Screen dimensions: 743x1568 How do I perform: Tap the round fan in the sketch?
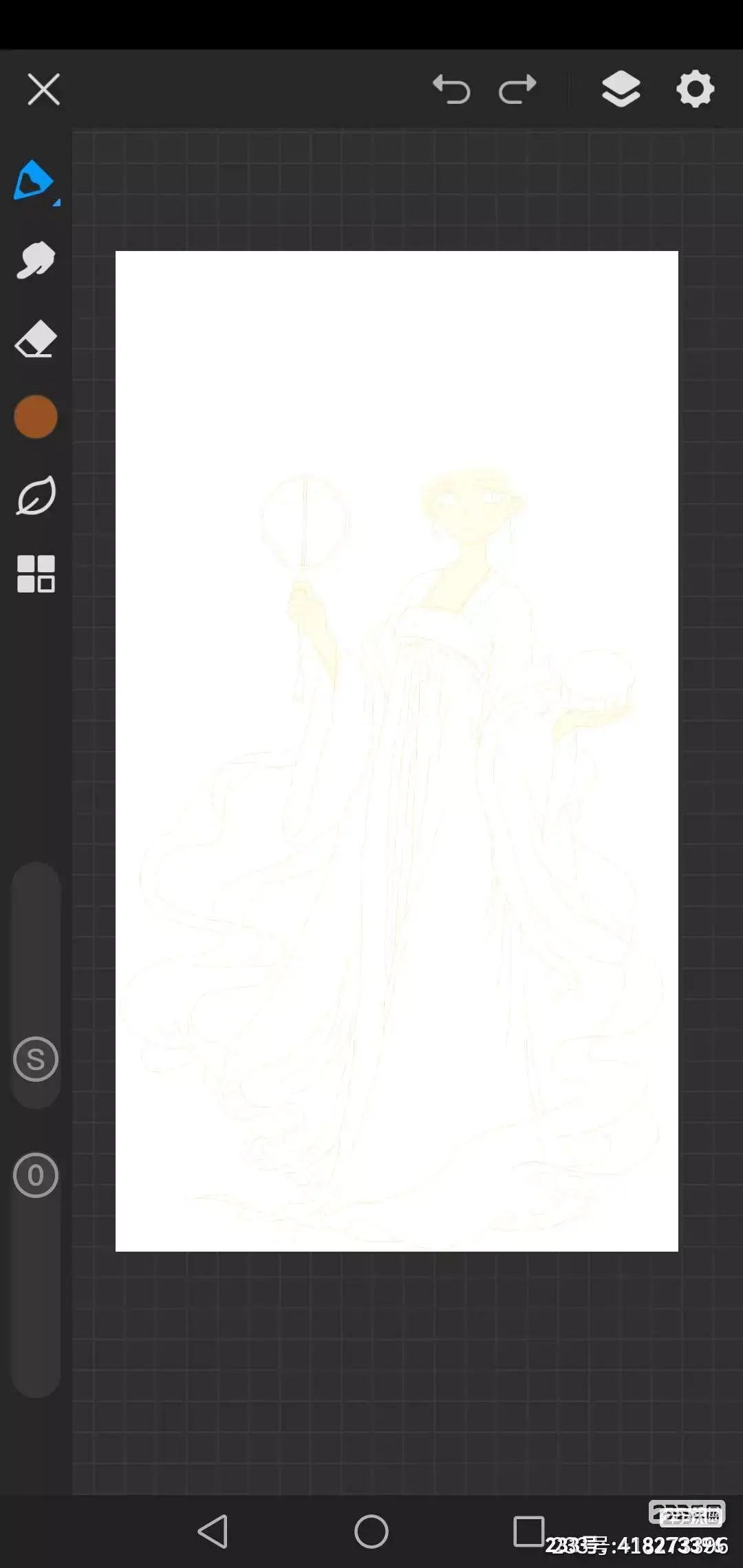tap(304, 521)
